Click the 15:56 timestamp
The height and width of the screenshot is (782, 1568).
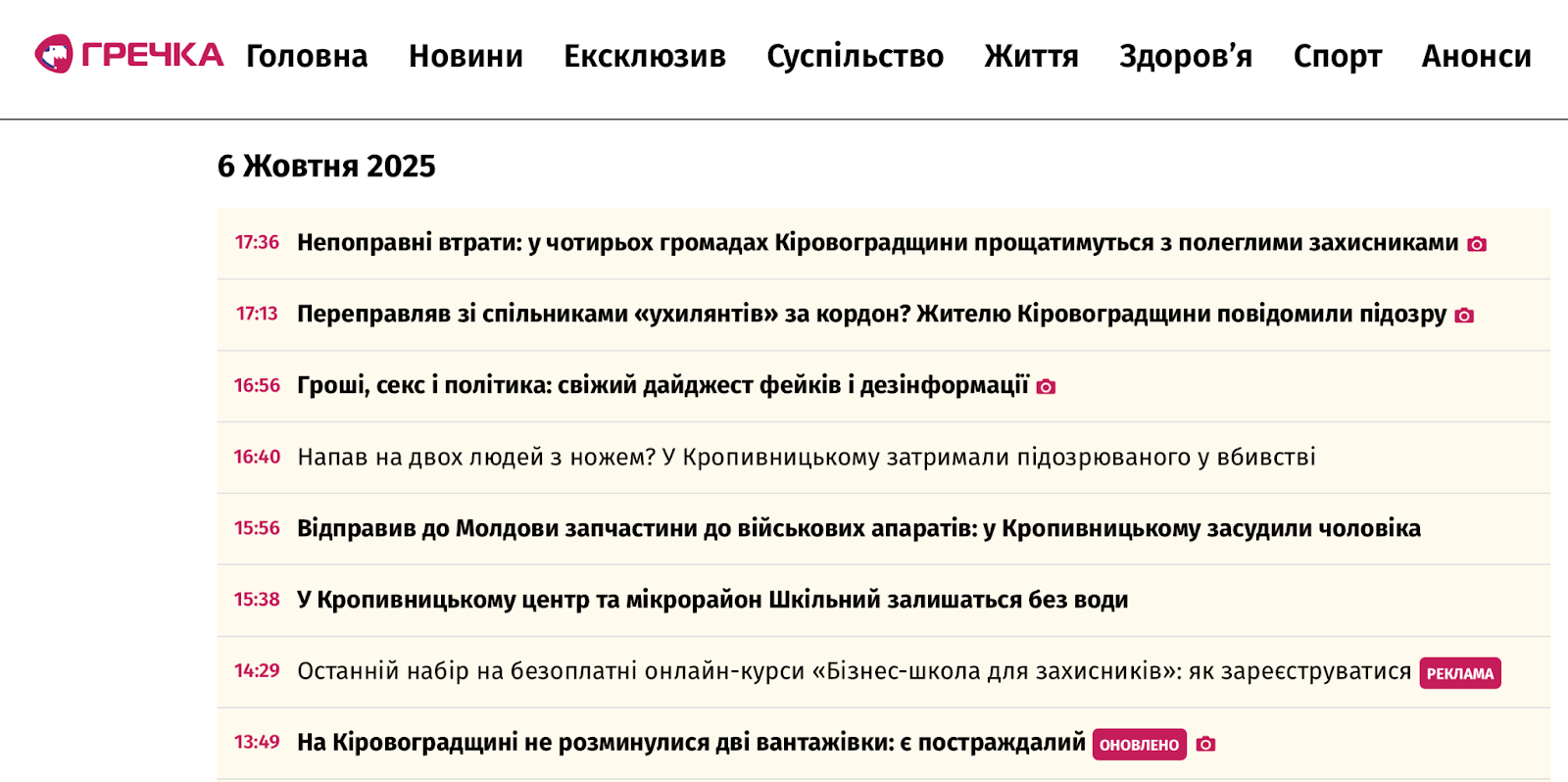tap(257, 528)
